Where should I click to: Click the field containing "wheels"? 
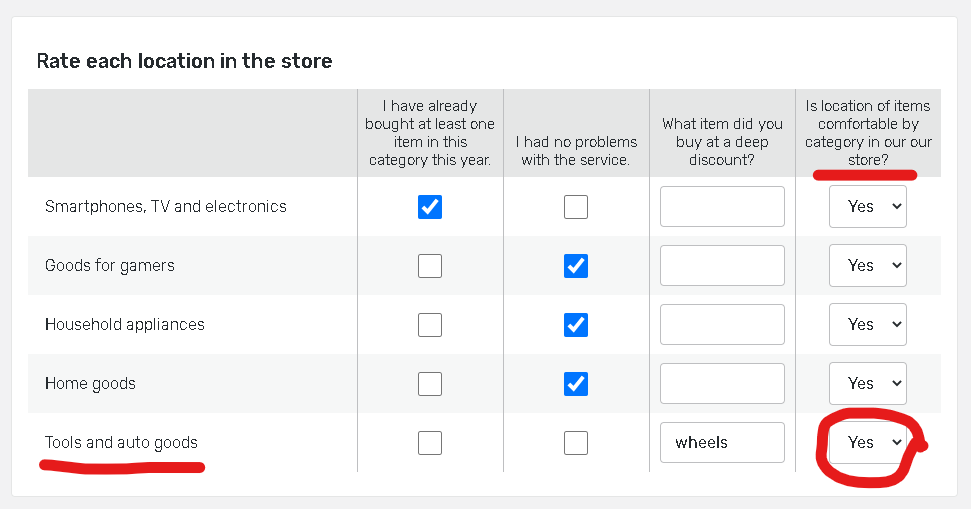722,443
